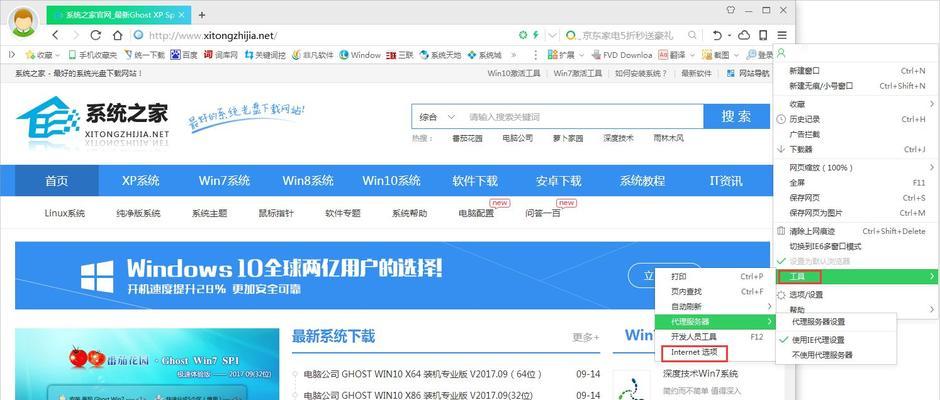The width and height of the screenshot is (940, 400).
Task: Open the 软件下载 navigation link
Action: tap(475, 181)
